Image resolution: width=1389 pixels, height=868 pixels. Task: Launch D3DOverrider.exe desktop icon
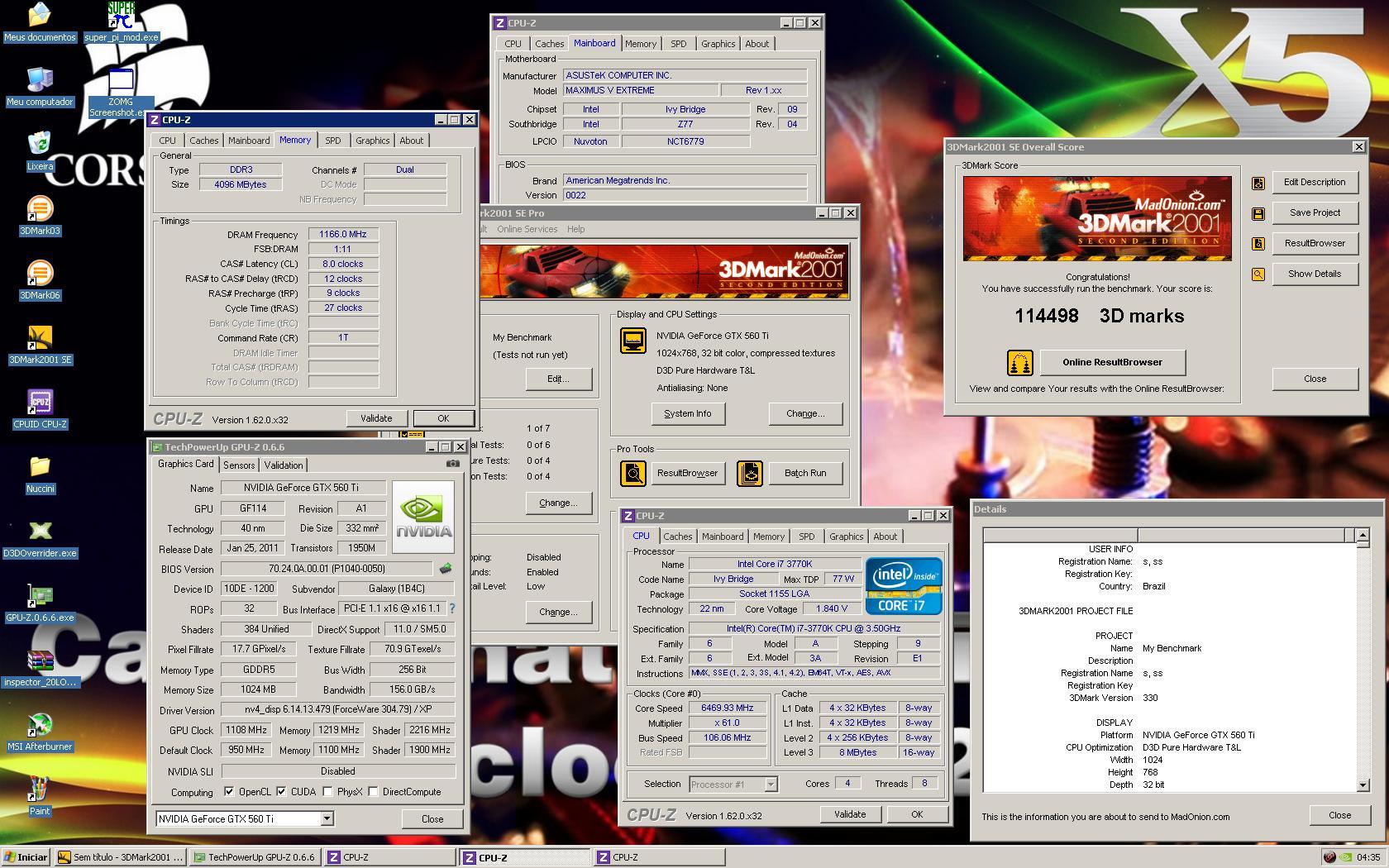(40, 538)
